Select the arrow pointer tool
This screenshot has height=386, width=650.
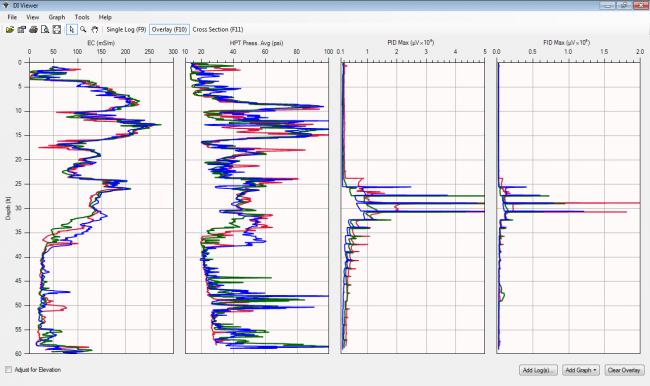(72, 29)
